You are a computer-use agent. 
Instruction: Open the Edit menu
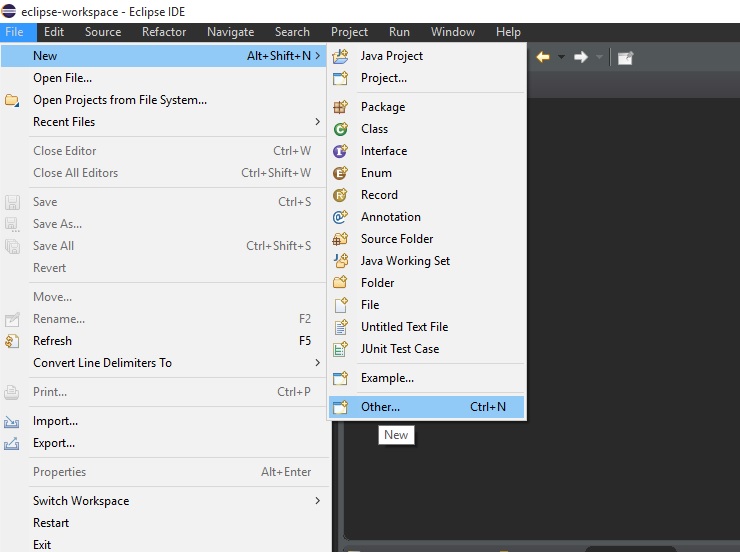(x=54, y=32)
